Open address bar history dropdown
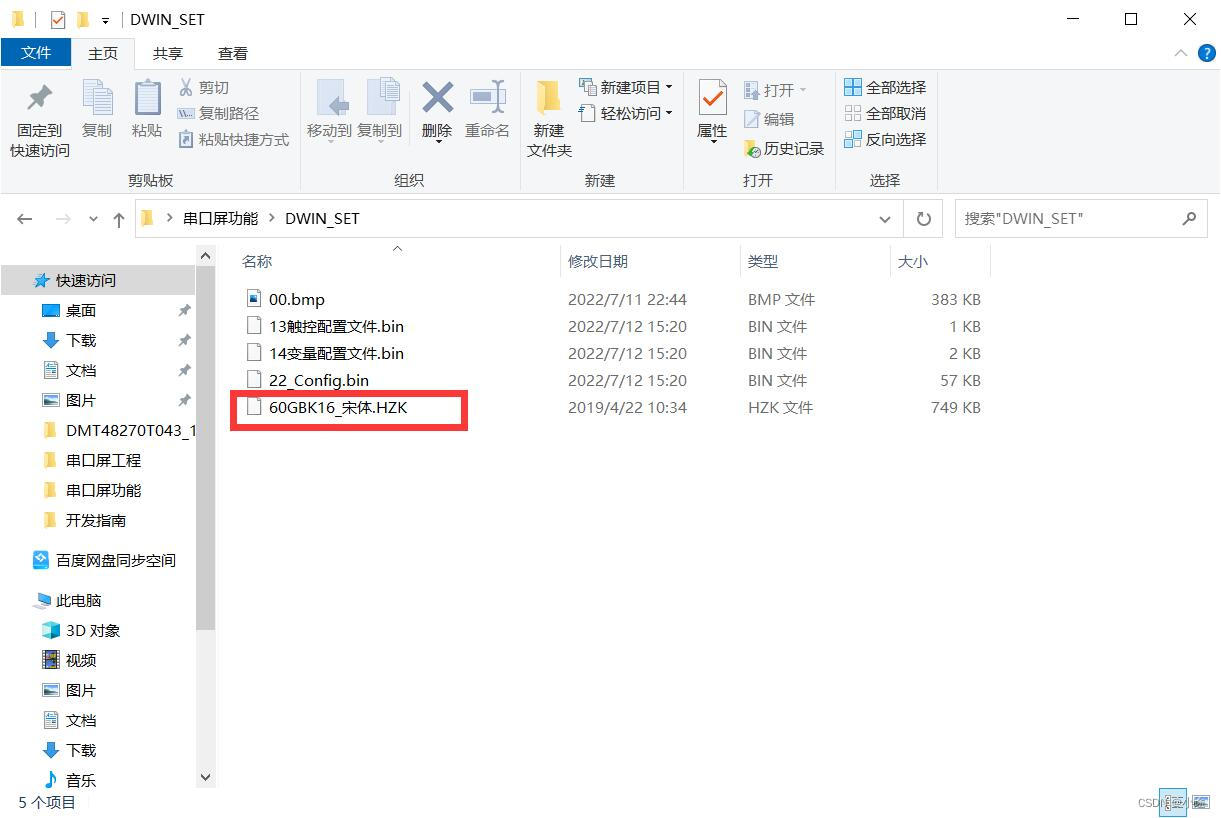The width and height of the screenshot is (1221, 818). tap(885, 219)
